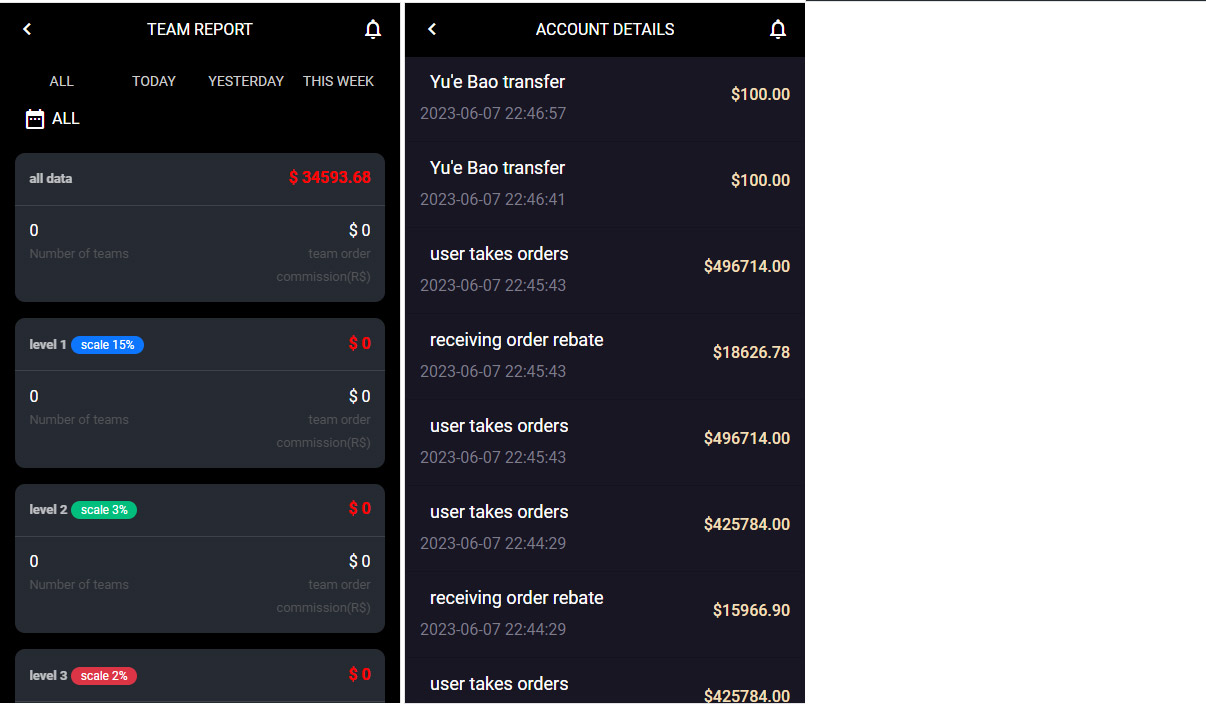Click the scale 2% level 3 badge
The width and height of the screenshot is (1206, 705).
pyautogui.click(x=104, y=676)
